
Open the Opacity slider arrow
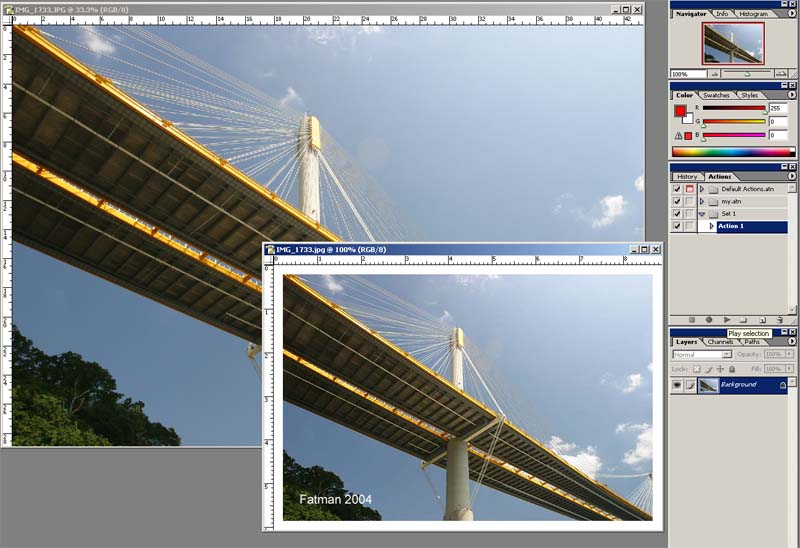(789, 354)
